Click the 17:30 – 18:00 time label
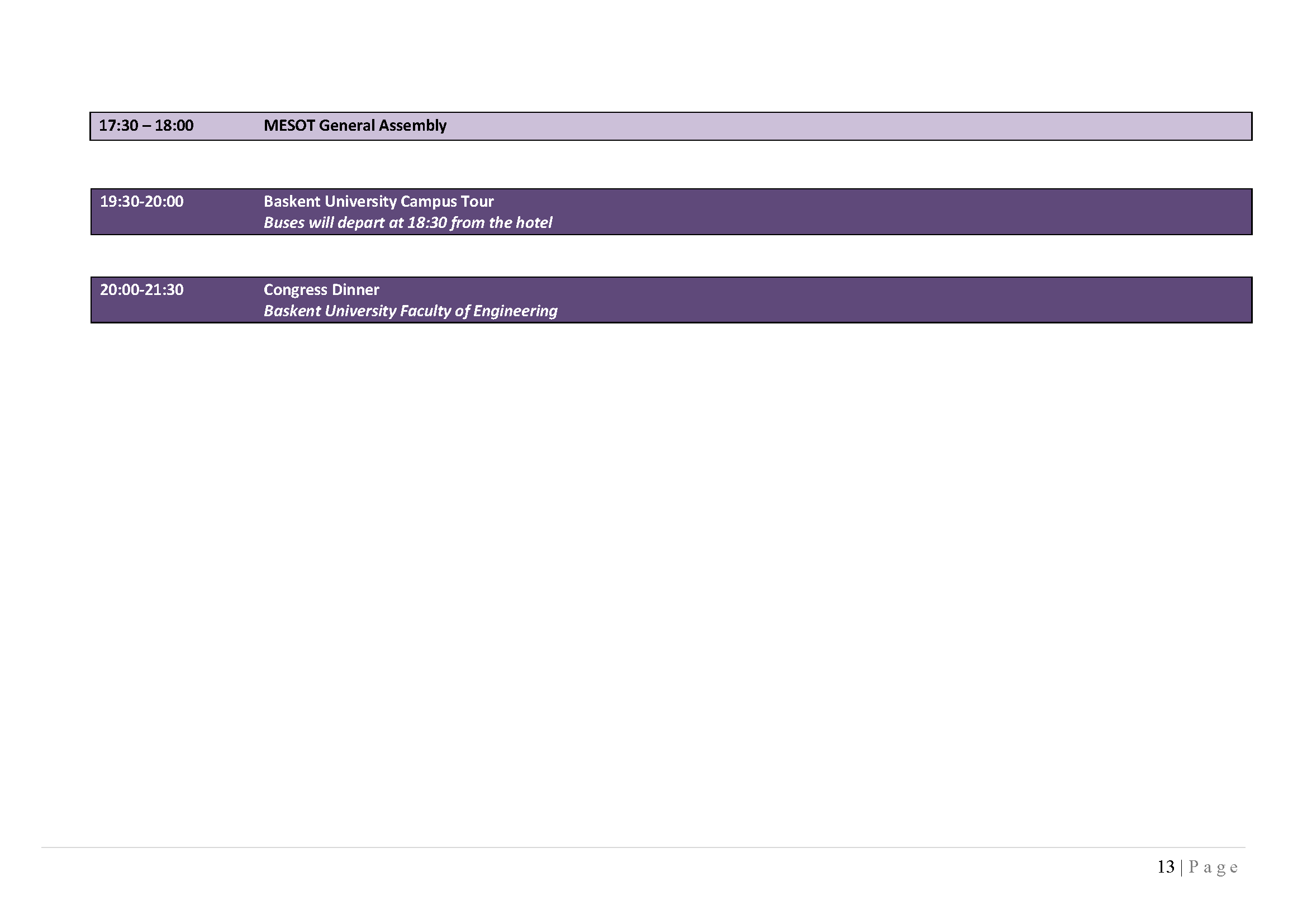The width and height of the screenshot is (1307, 924). click(x=146, y=126)
